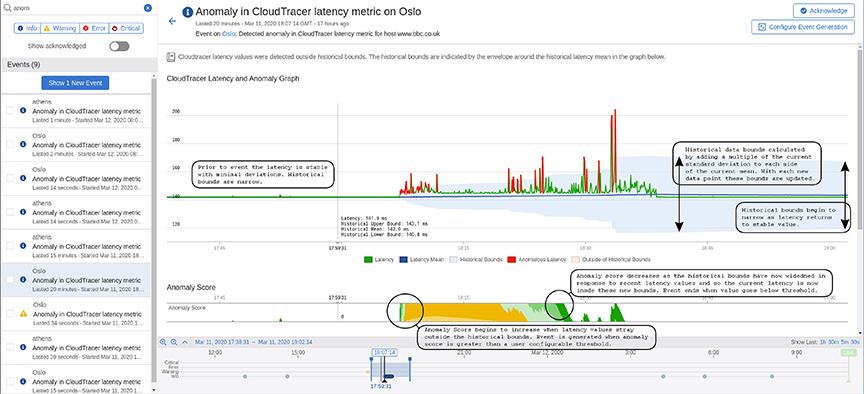Collapse the timeline using the up chevron
The width and height of the screenshot is (864, 394).
185,342
